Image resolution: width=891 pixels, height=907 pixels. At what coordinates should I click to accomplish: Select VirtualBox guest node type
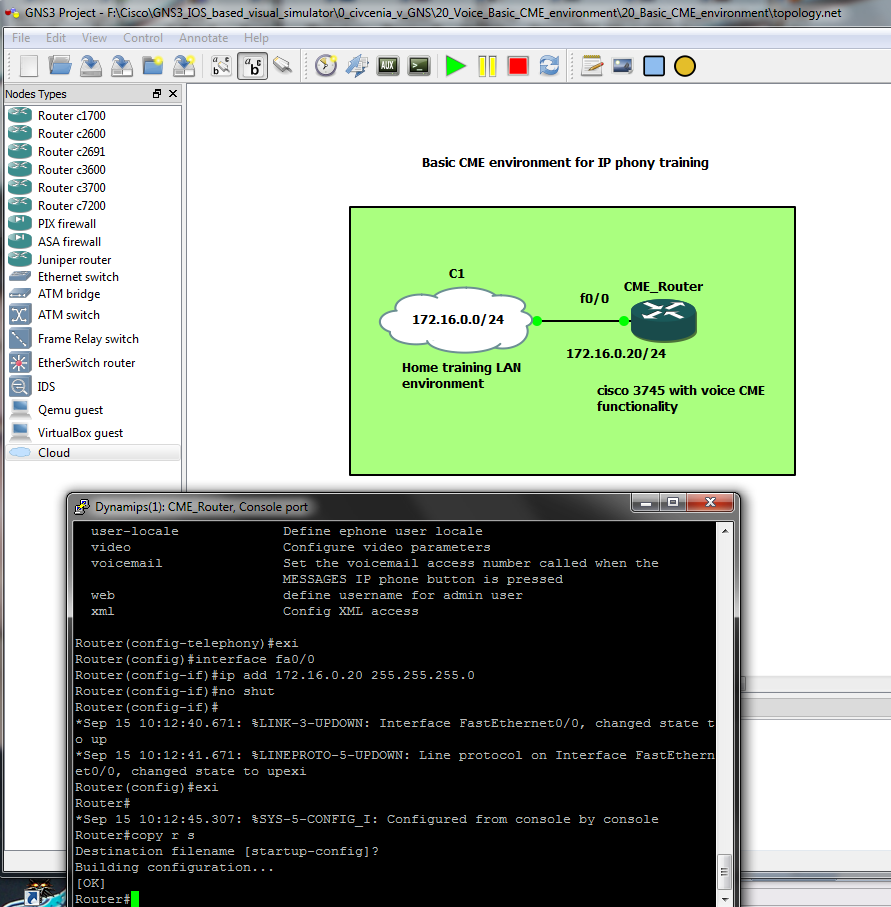pyautogui.click(x=93, y=433)
